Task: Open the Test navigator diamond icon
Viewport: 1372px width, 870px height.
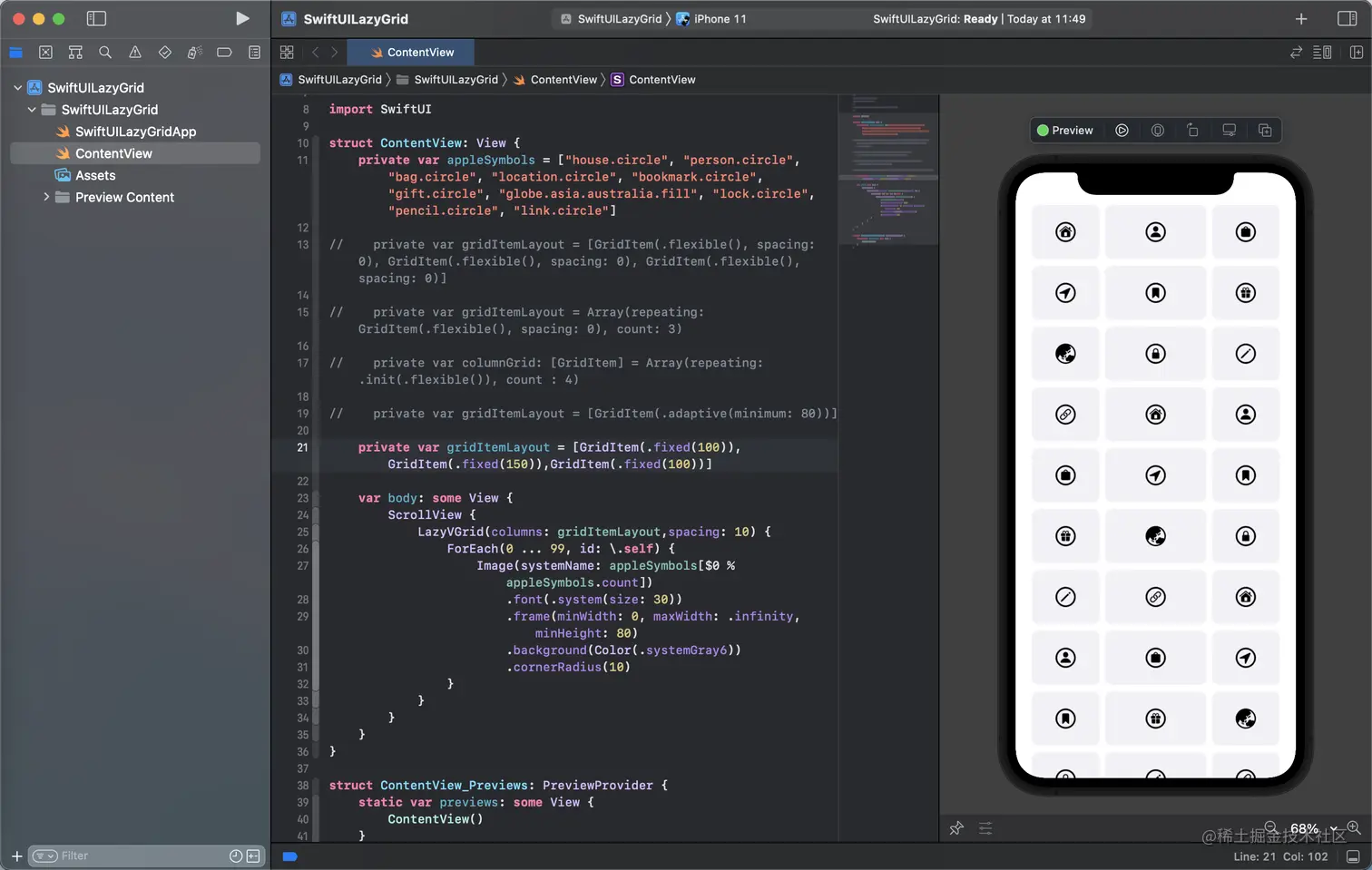Action: [x=165, y=53]
